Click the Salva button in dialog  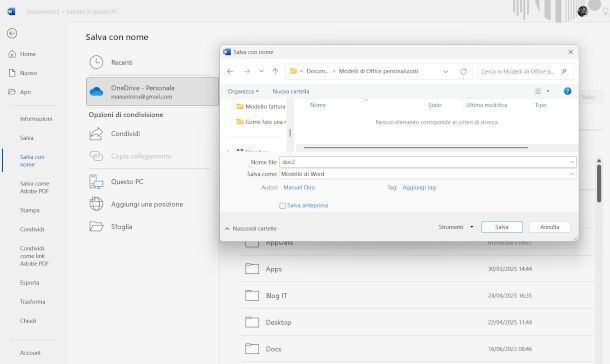coord(501,227)
